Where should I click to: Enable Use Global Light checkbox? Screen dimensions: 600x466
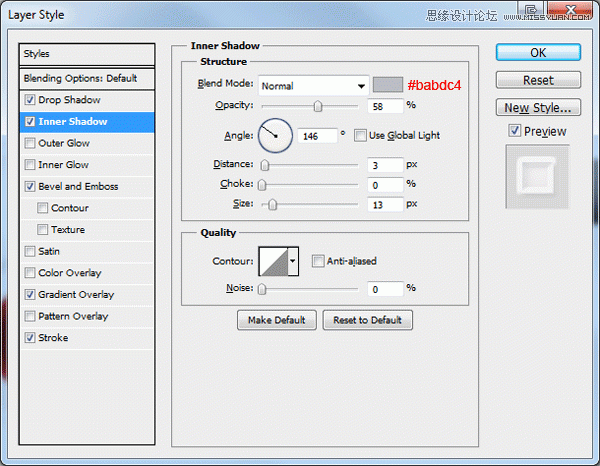(x=360, y=135)
